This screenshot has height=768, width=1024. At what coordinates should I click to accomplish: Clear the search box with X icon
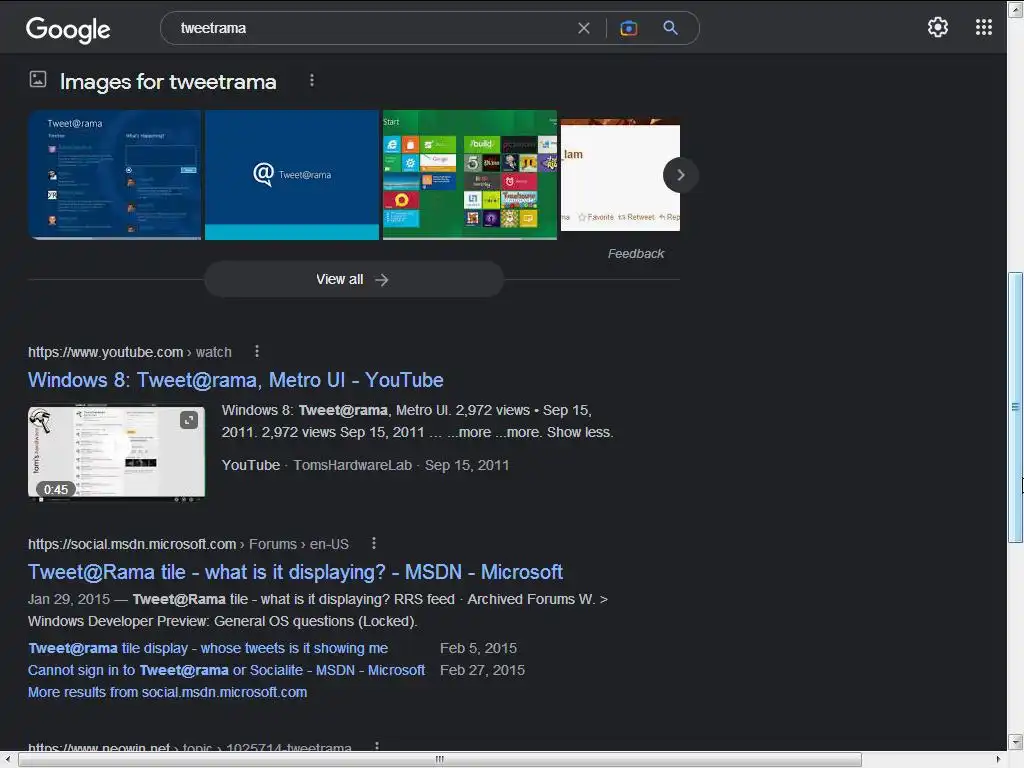(x=584, y=28)
